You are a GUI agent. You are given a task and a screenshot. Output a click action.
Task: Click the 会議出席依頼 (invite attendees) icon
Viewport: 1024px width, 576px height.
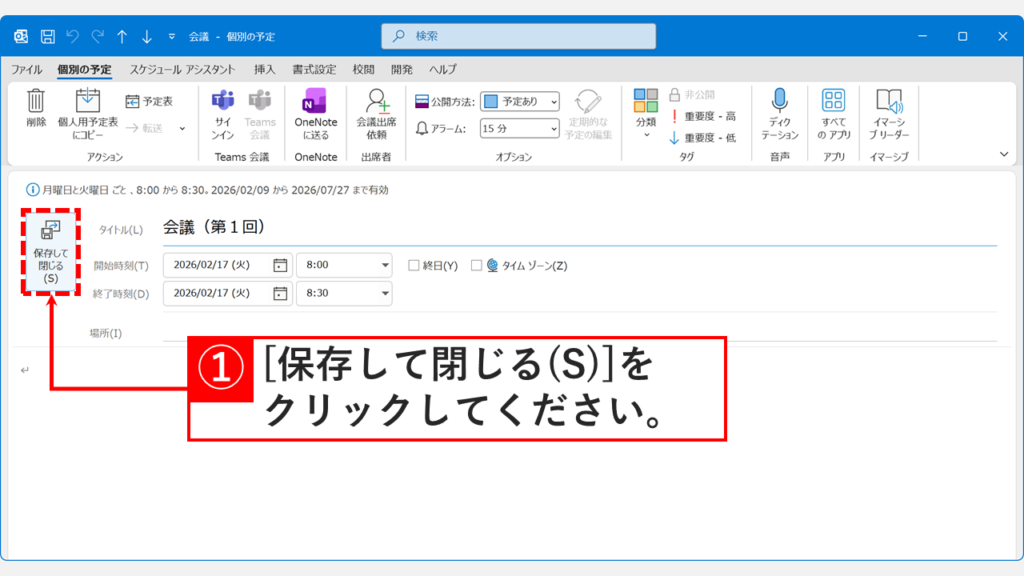(377, 110)
